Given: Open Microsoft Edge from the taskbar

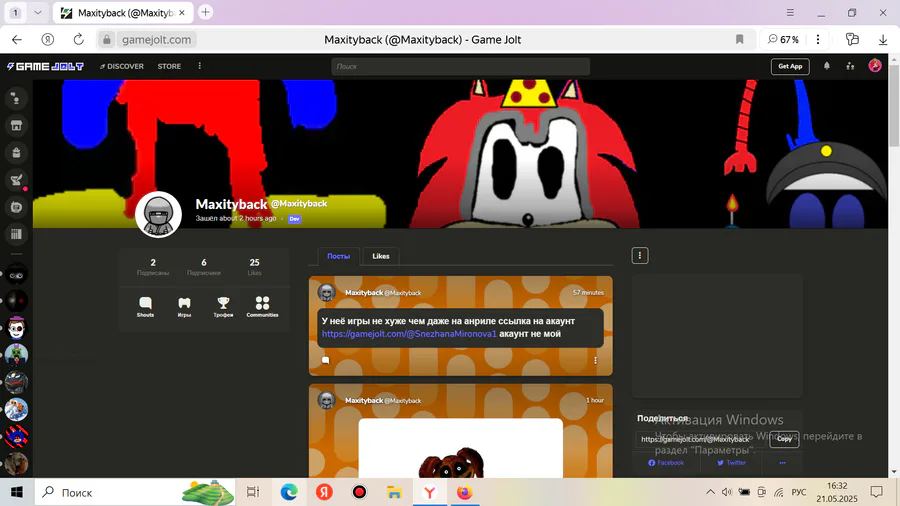Looking at the screenshot, I should click(x=289, y=492).
